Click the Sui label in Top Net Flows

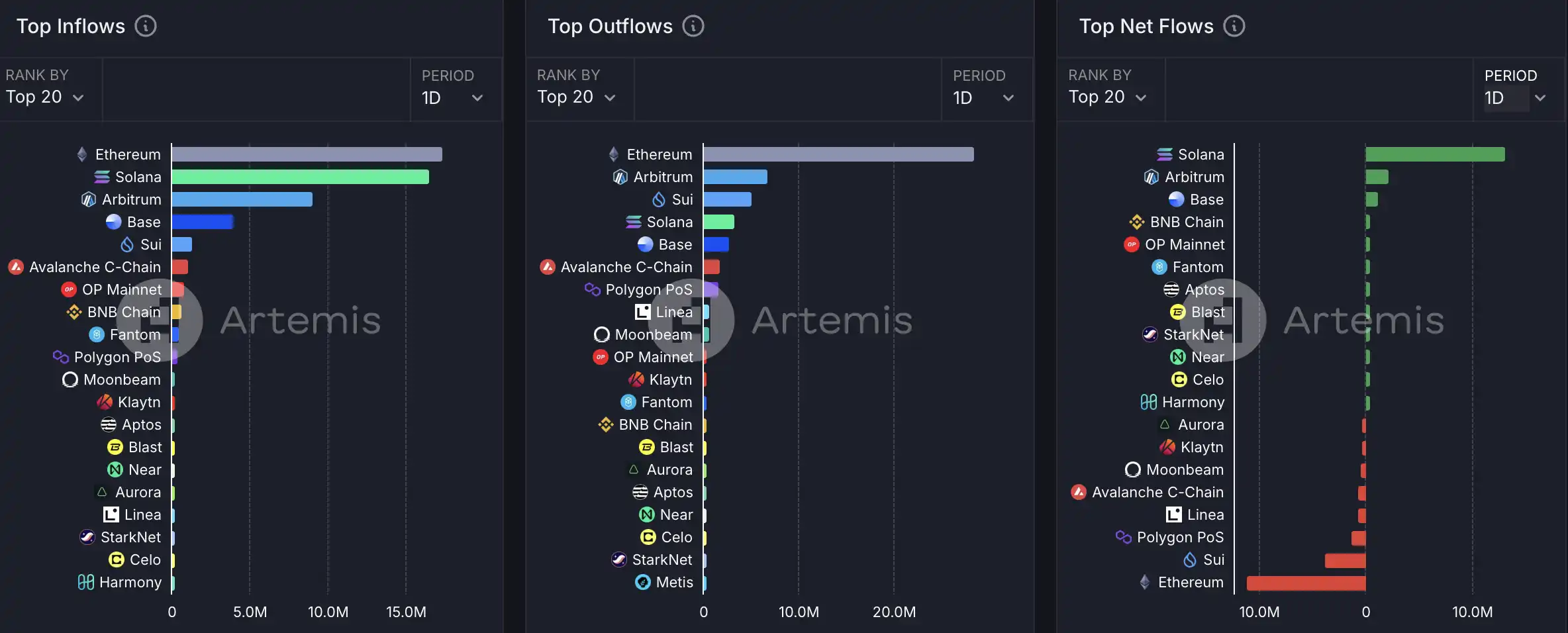pyautogui.click(x=1213, y=560)
